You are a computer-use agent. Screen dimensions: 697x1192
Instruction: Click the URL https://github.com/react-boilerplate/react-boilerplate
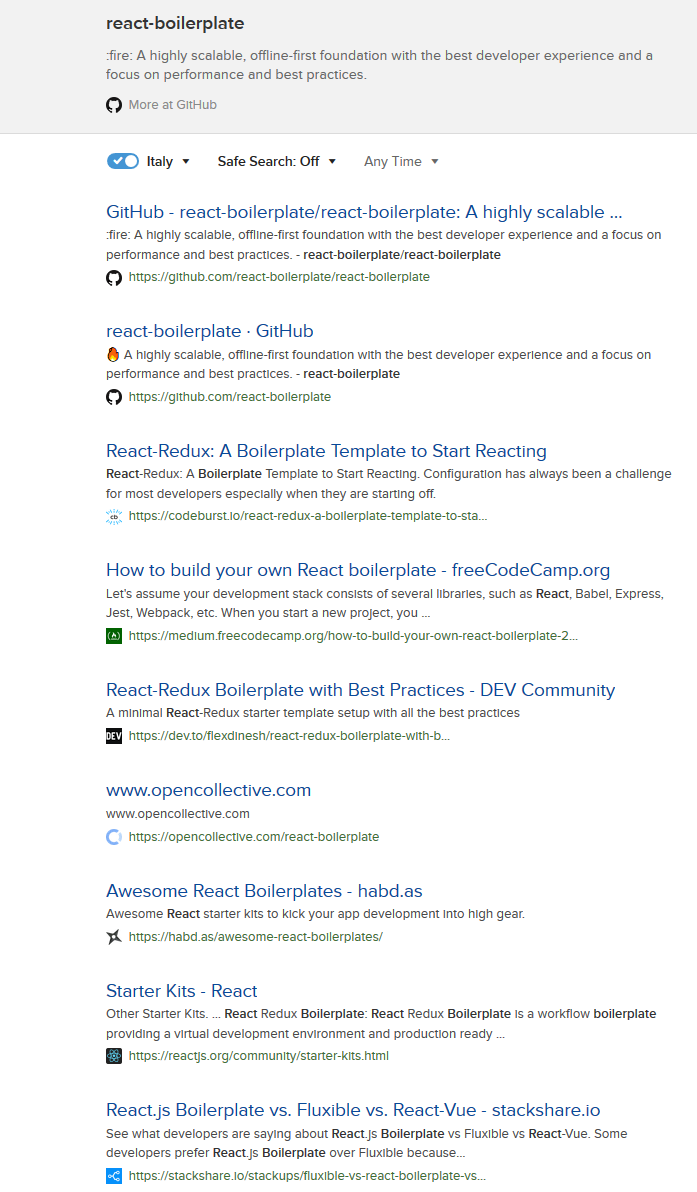(279, 277)
